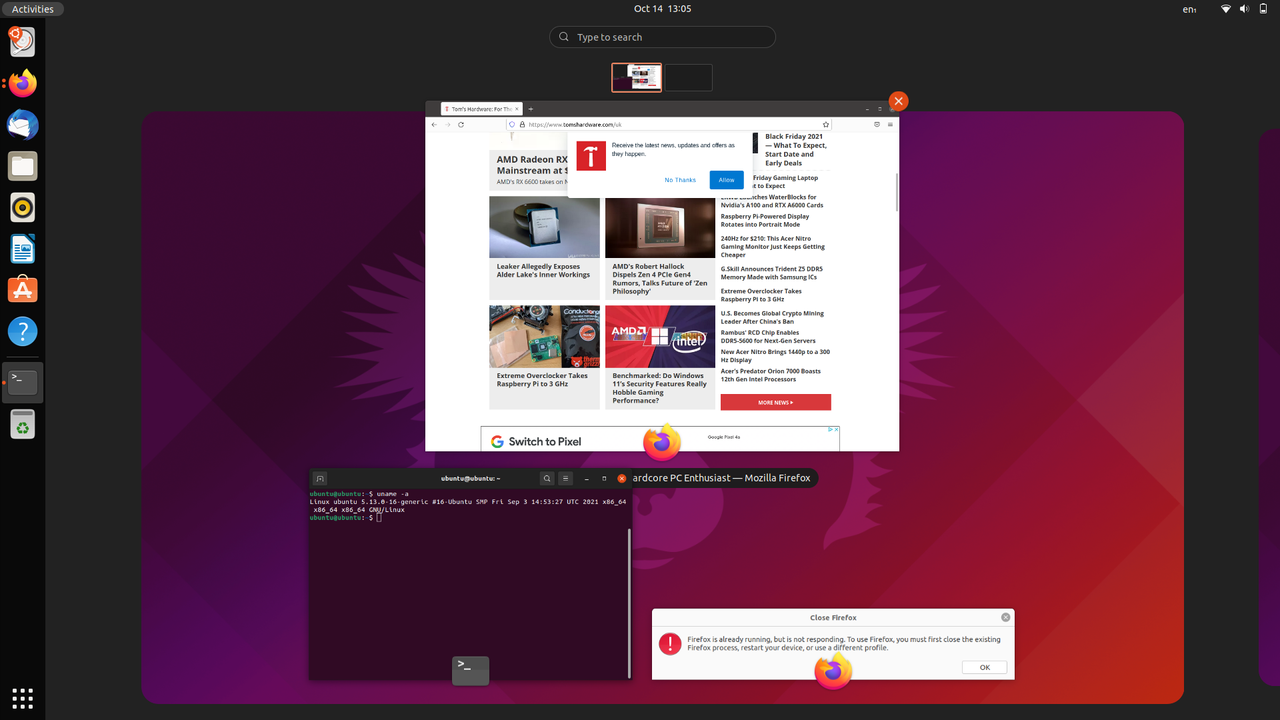Close the Close Firefox dialog via X
This screenshot has width=1280, height=720.
coord(1005,617)
